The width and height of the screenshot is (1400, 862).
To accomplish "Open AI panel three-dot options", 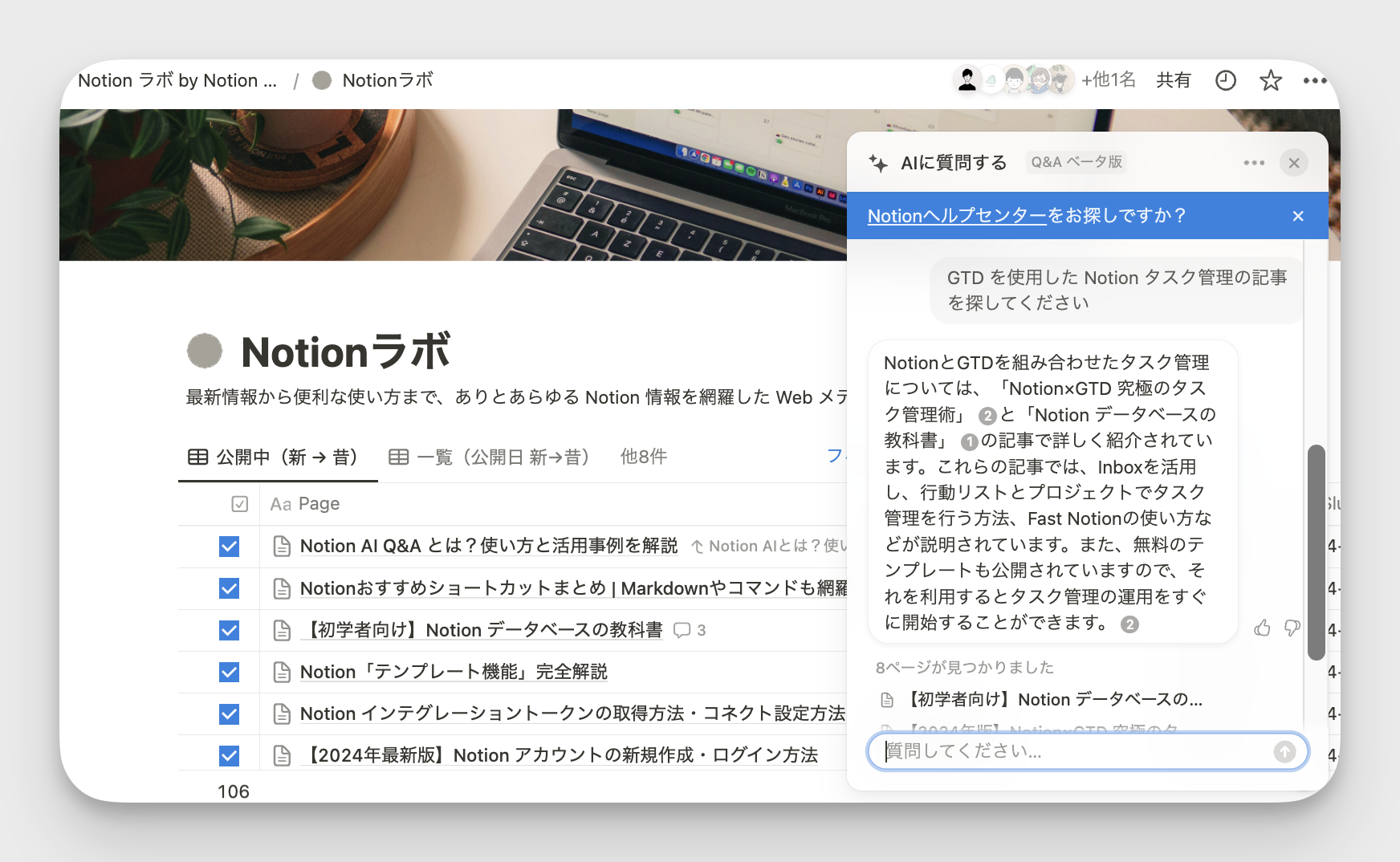I will coord(1254,163).
